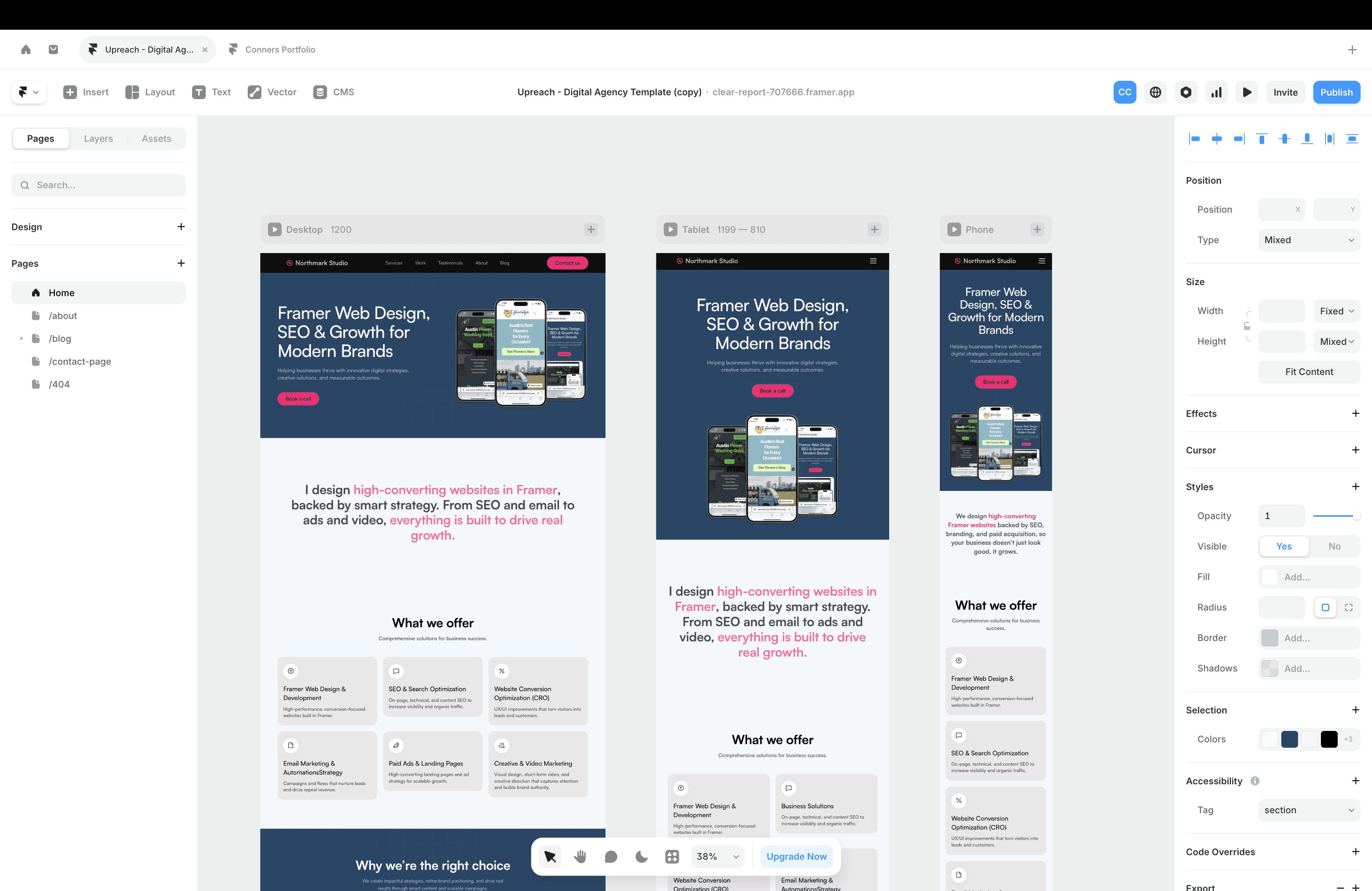Set Visible to Yes
This screenshot has height=891, width=1372.
pyautogui.click(x=1284, y=546)
